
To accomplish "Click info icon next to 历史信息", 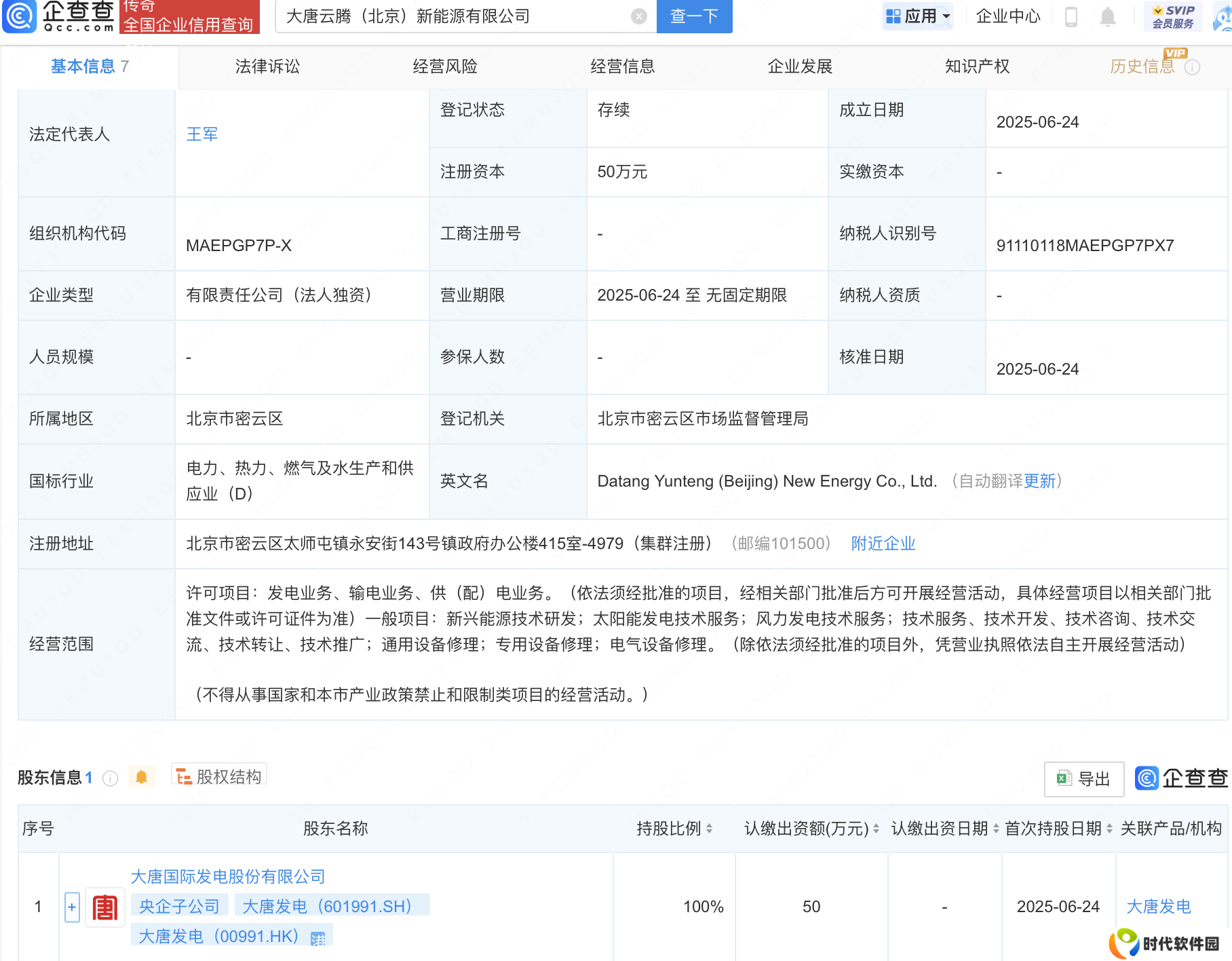I will coord(1193,67).
